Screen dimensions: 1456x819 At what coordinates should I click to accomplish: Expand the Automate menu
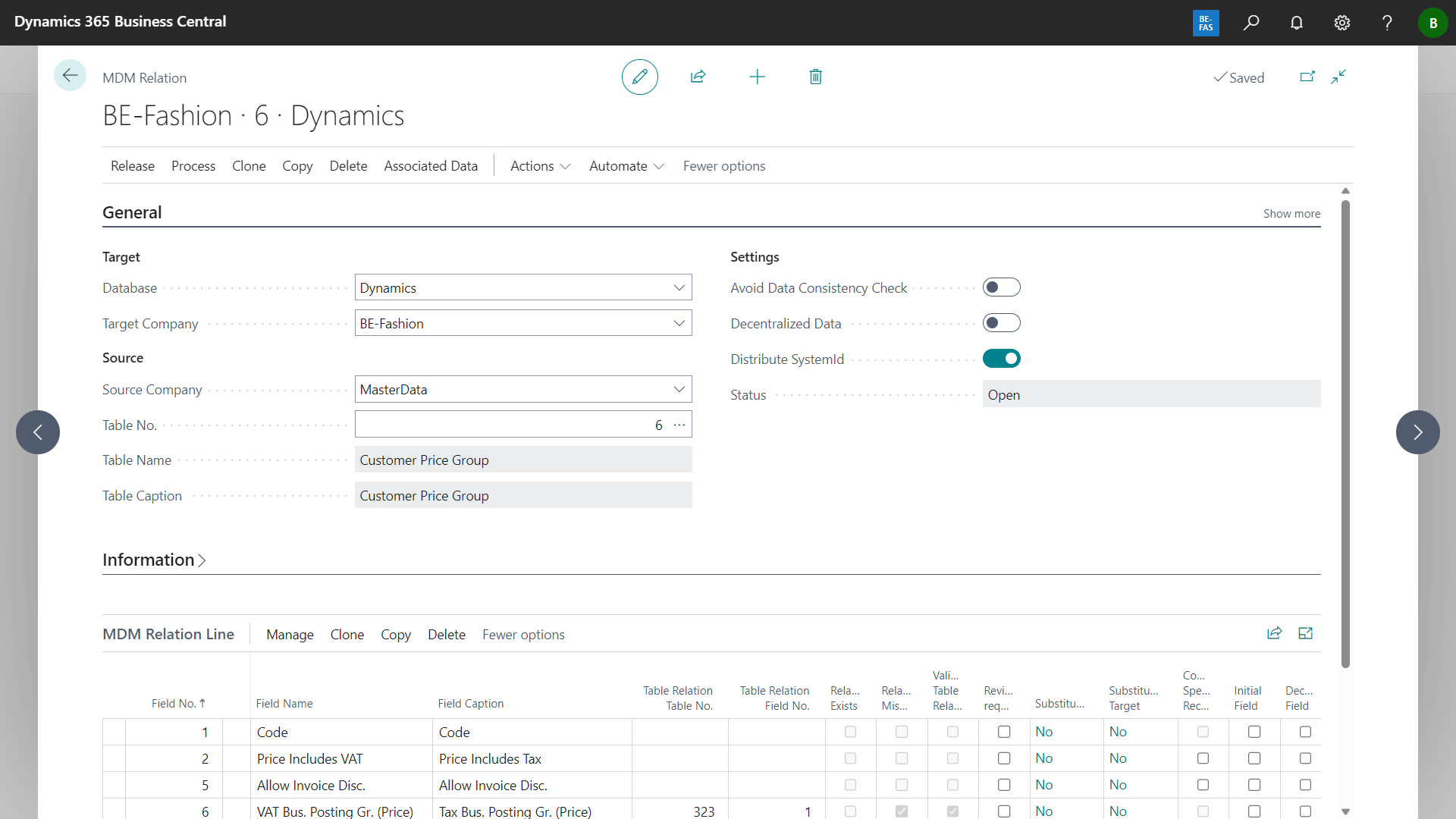coord(626,166)
